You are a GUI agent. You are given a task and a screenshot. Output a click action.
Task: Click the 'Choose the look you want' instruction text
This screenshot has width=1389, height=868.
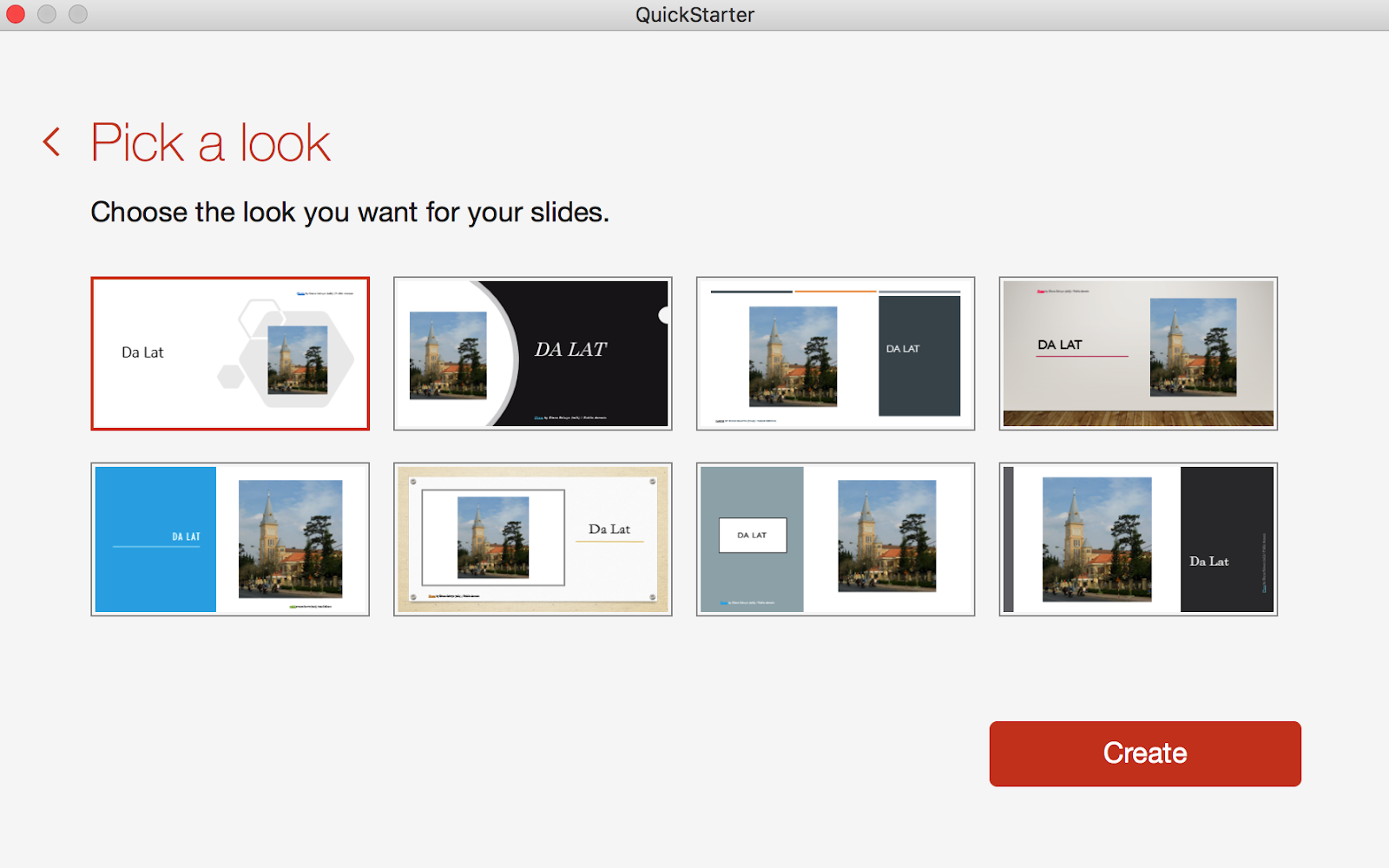click(350, 213)
